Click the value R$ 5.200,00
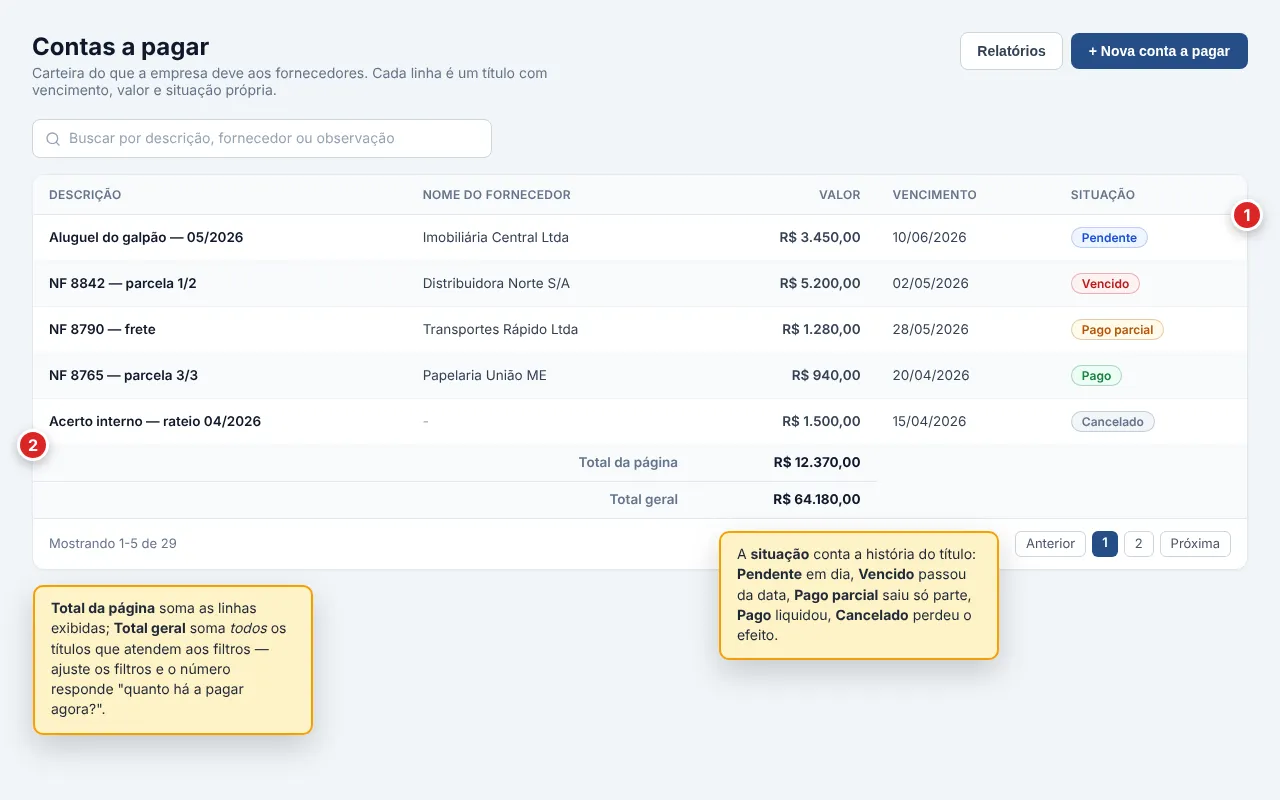1280x800 pixels. [x=820, y=284]
